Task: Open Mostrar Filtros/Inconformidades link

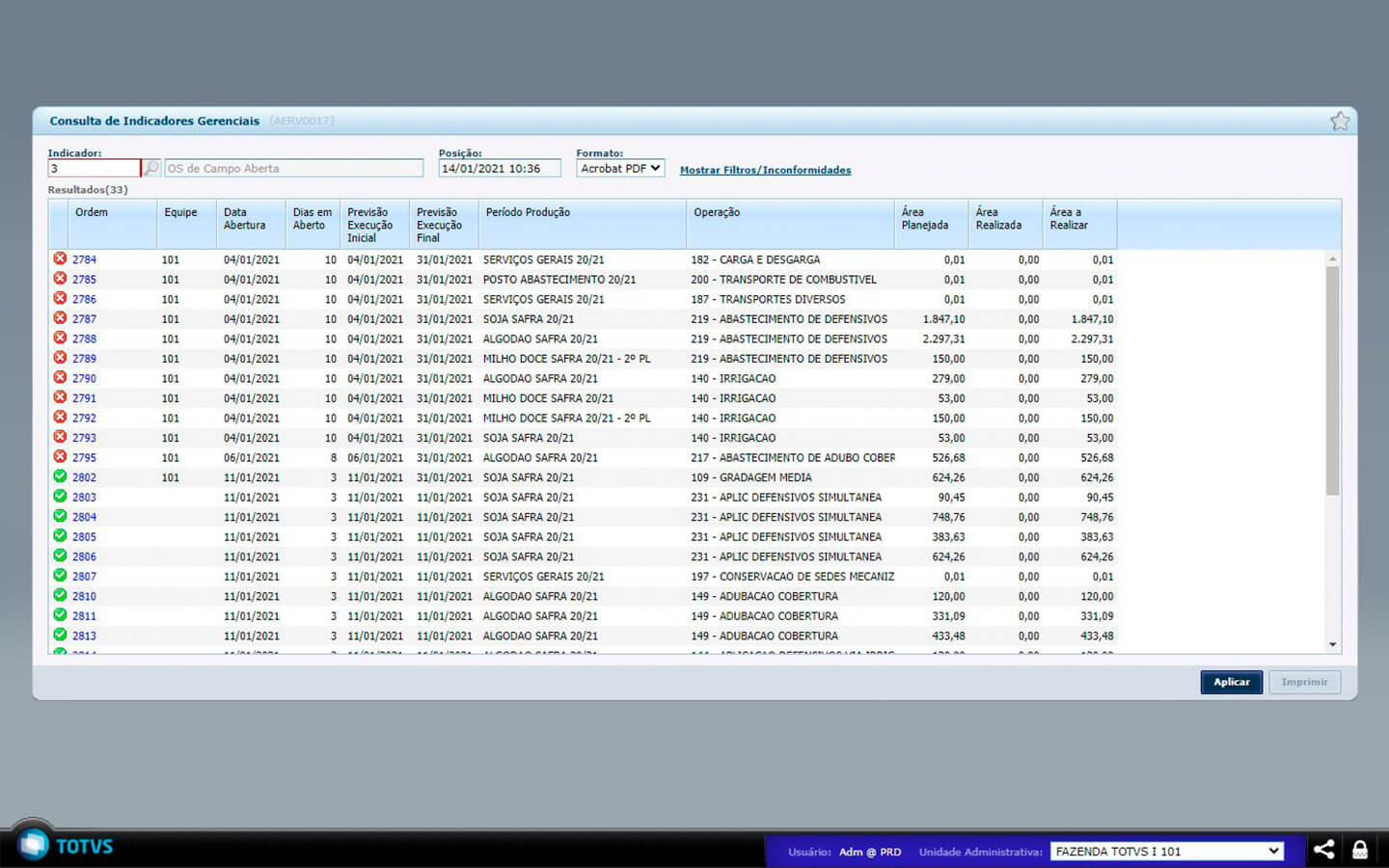Action: pos(765,170)
